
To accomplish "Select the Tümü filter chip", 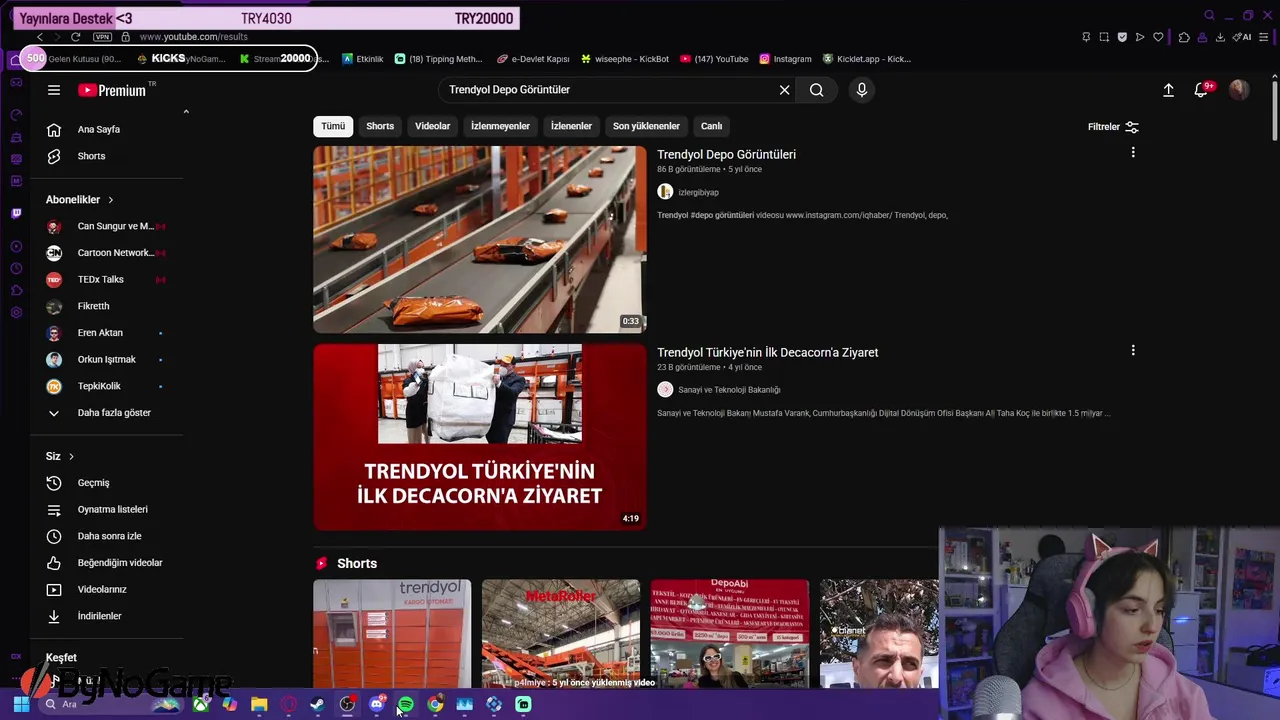I will pos(333,126).
